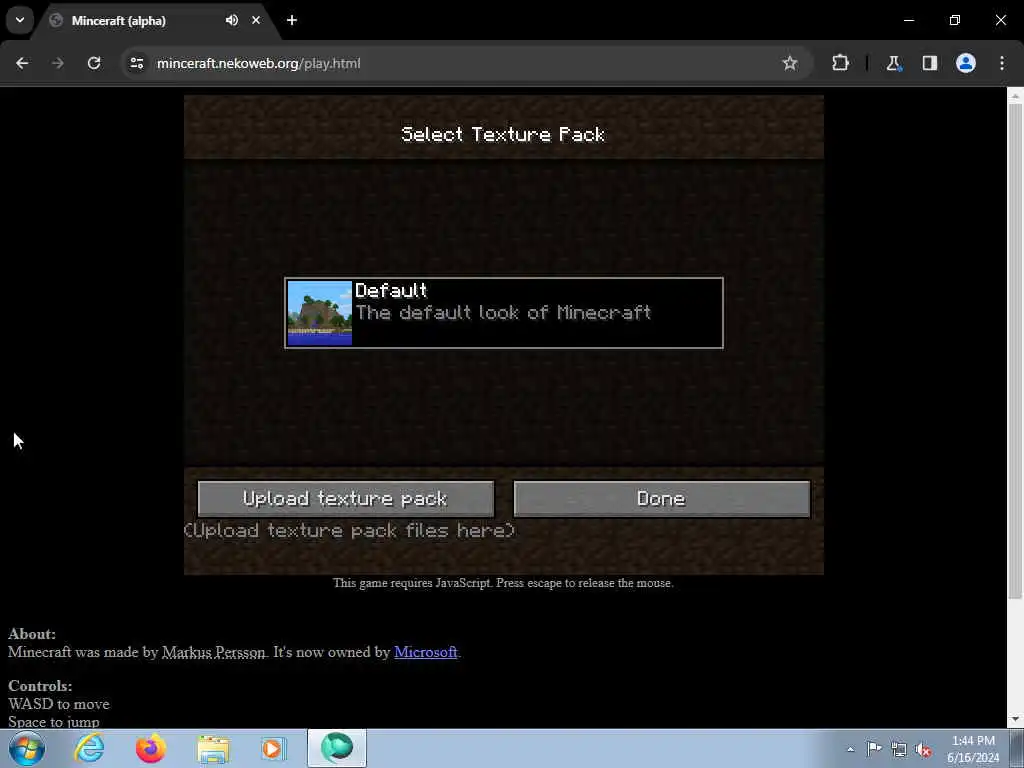Click the Default pack landscape thumbnail
This screenshot has width=1024, height=768.
coord(320,313)
